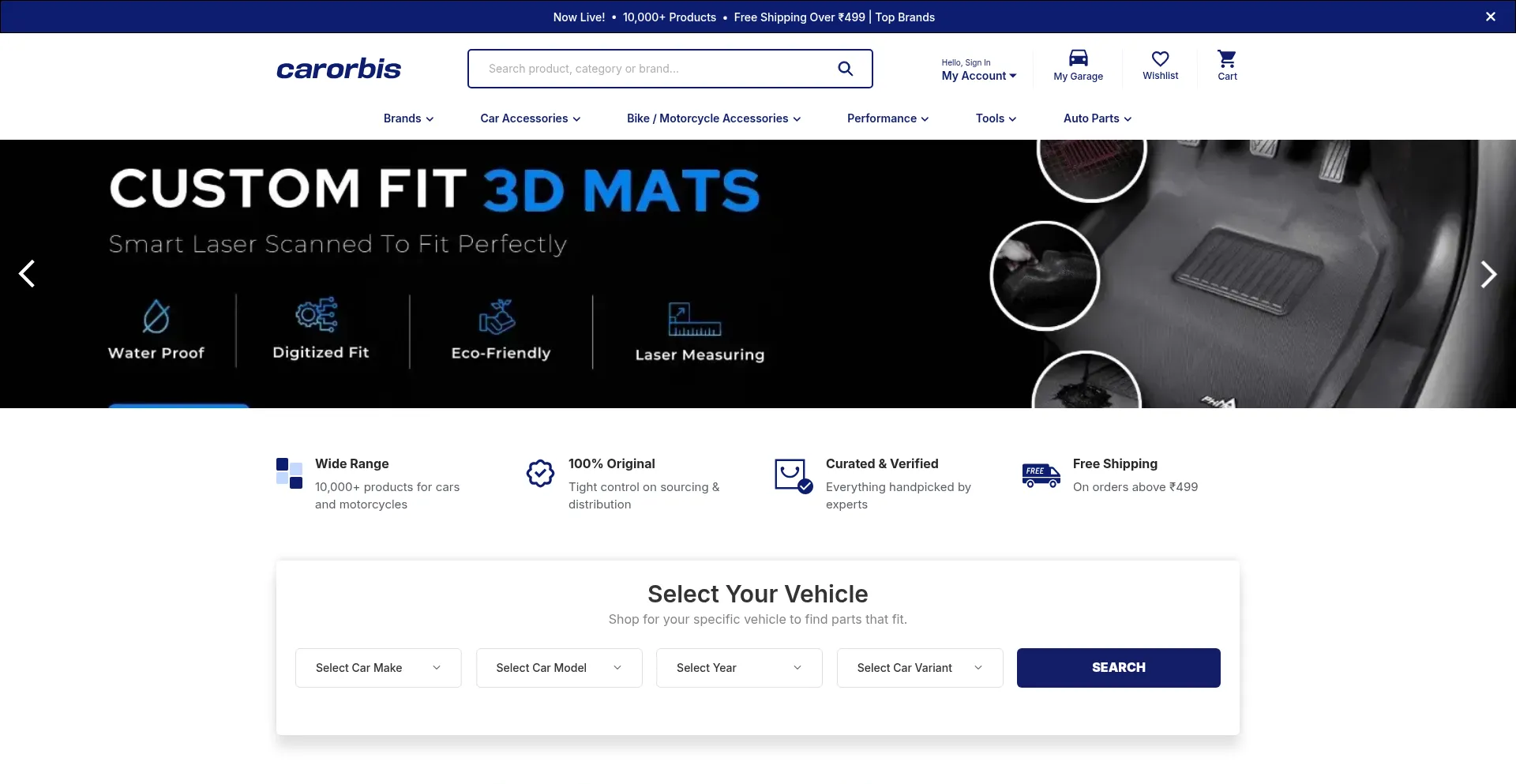Open the Performance menu
This screenshot has height=784, width=1516.
(888, 118)
